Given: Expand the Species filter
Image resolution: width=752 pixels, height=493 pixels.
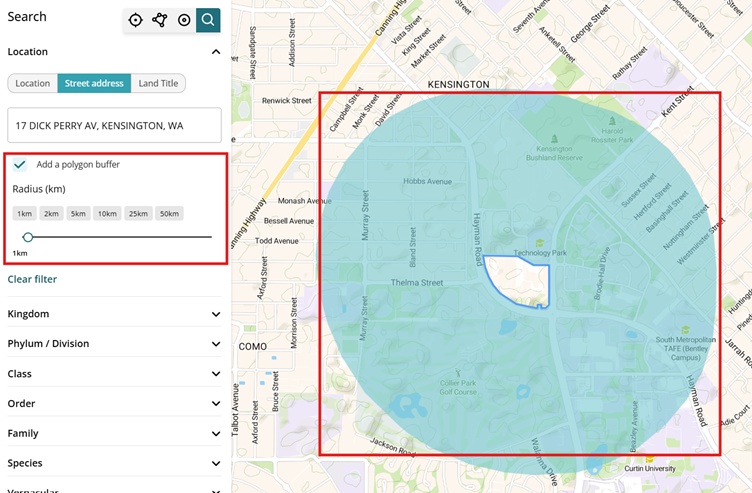Looking at the screenshot, I should [216, 464].
